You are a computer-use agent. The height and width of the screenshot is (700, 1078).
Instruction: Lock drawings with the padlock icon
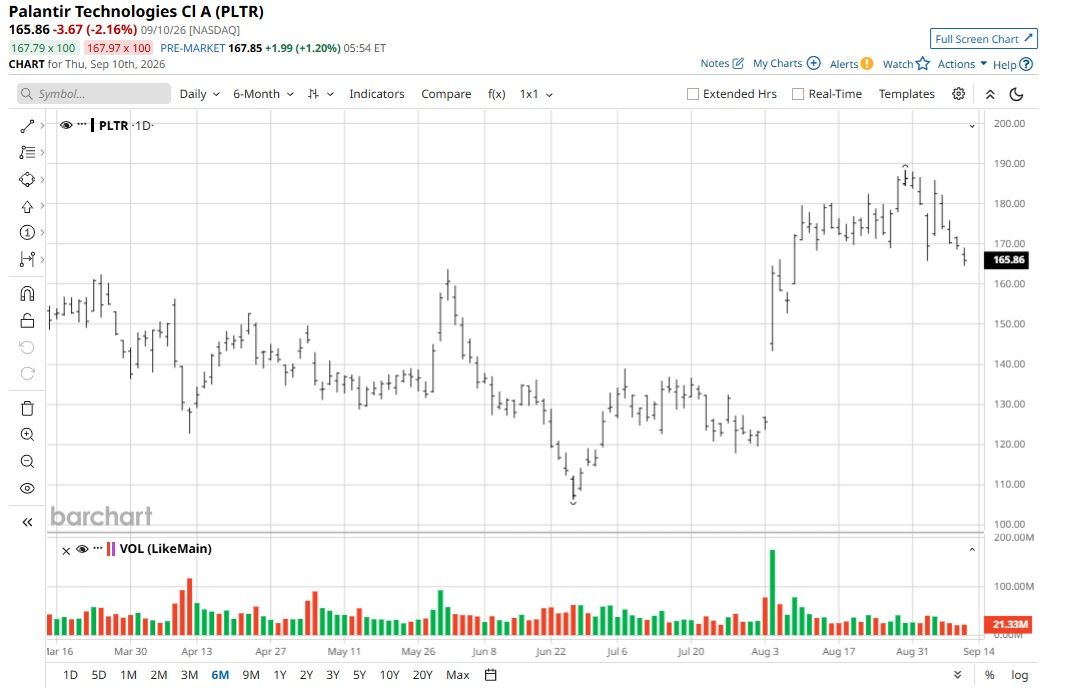27,320
